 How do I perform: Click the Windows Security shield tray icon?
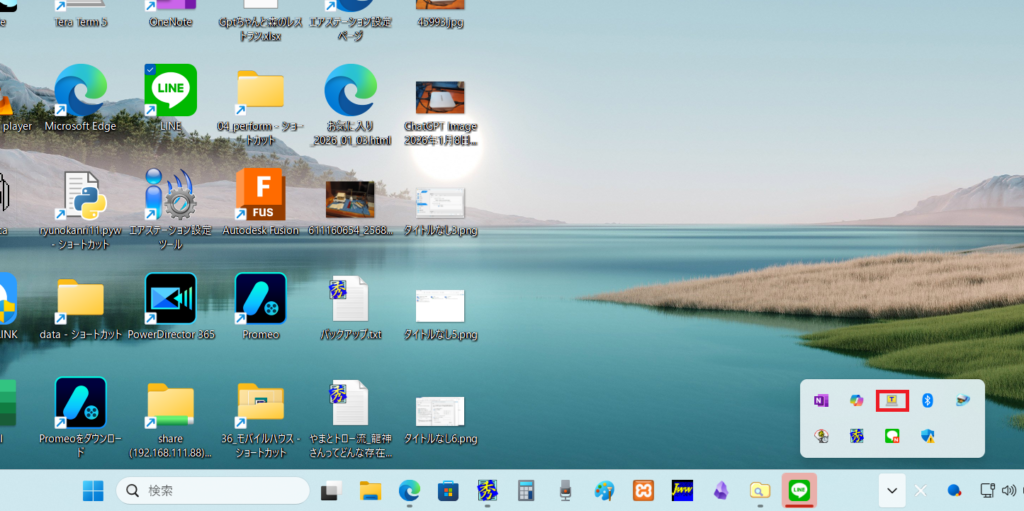[927, 436]
